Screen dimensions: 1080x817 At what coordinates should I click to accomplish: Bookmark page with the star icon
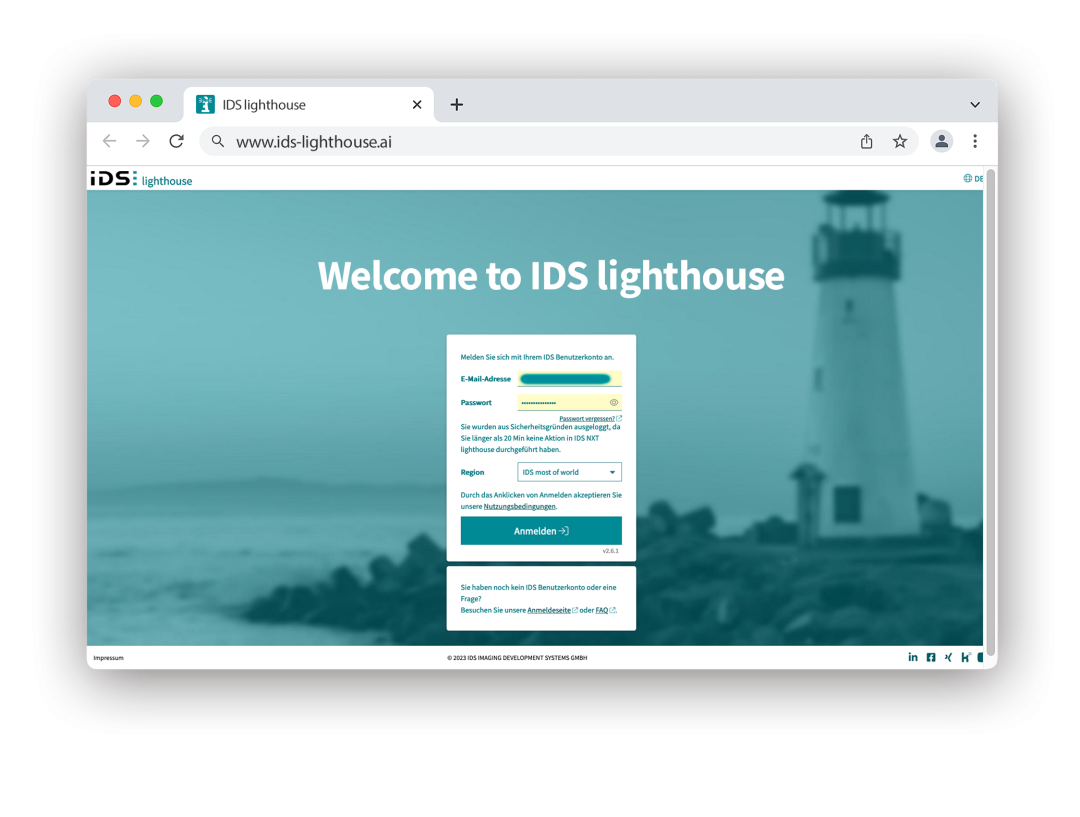pos(900,141)
